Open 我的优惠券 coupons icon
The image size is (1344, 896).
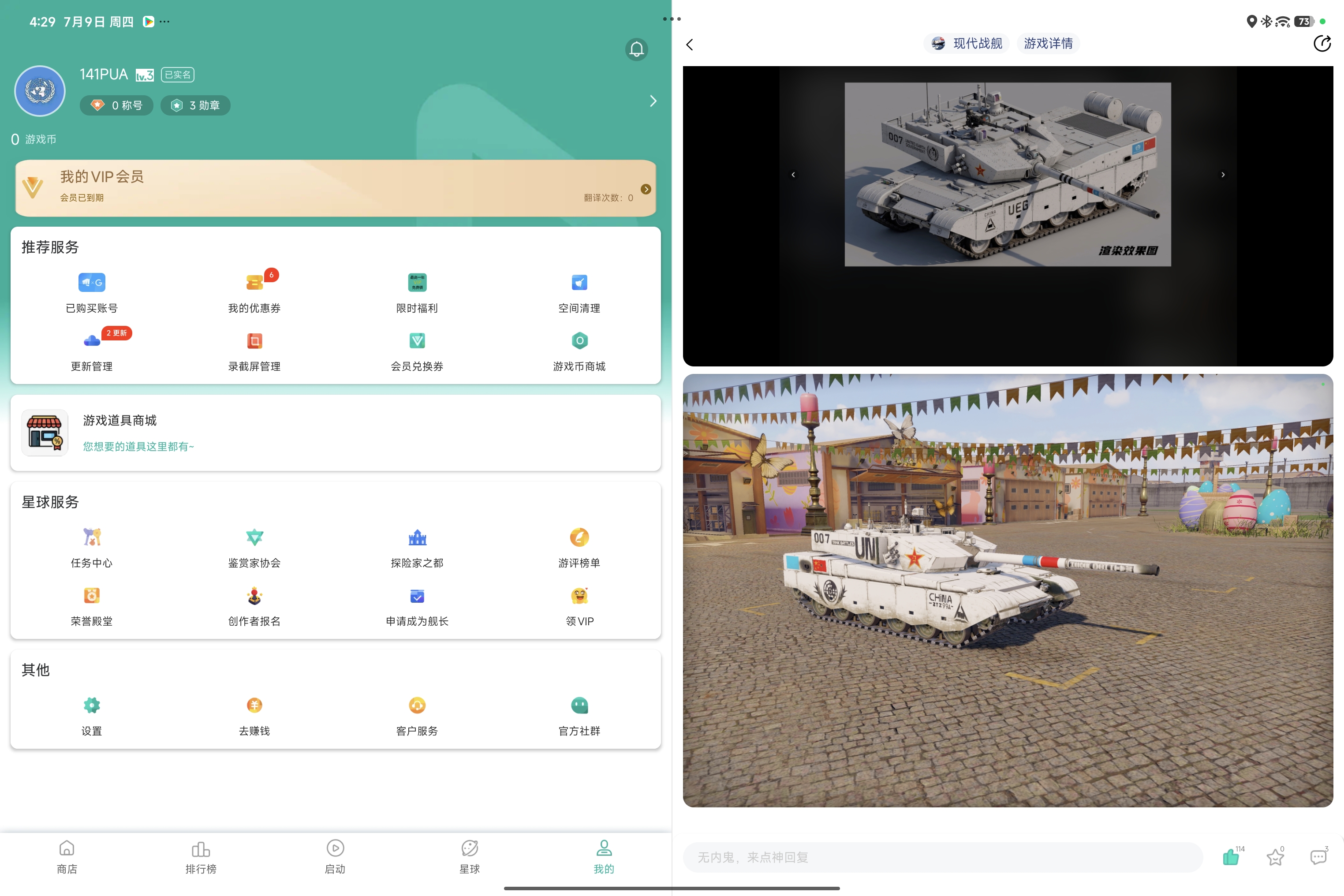click(x=254, y=282)
